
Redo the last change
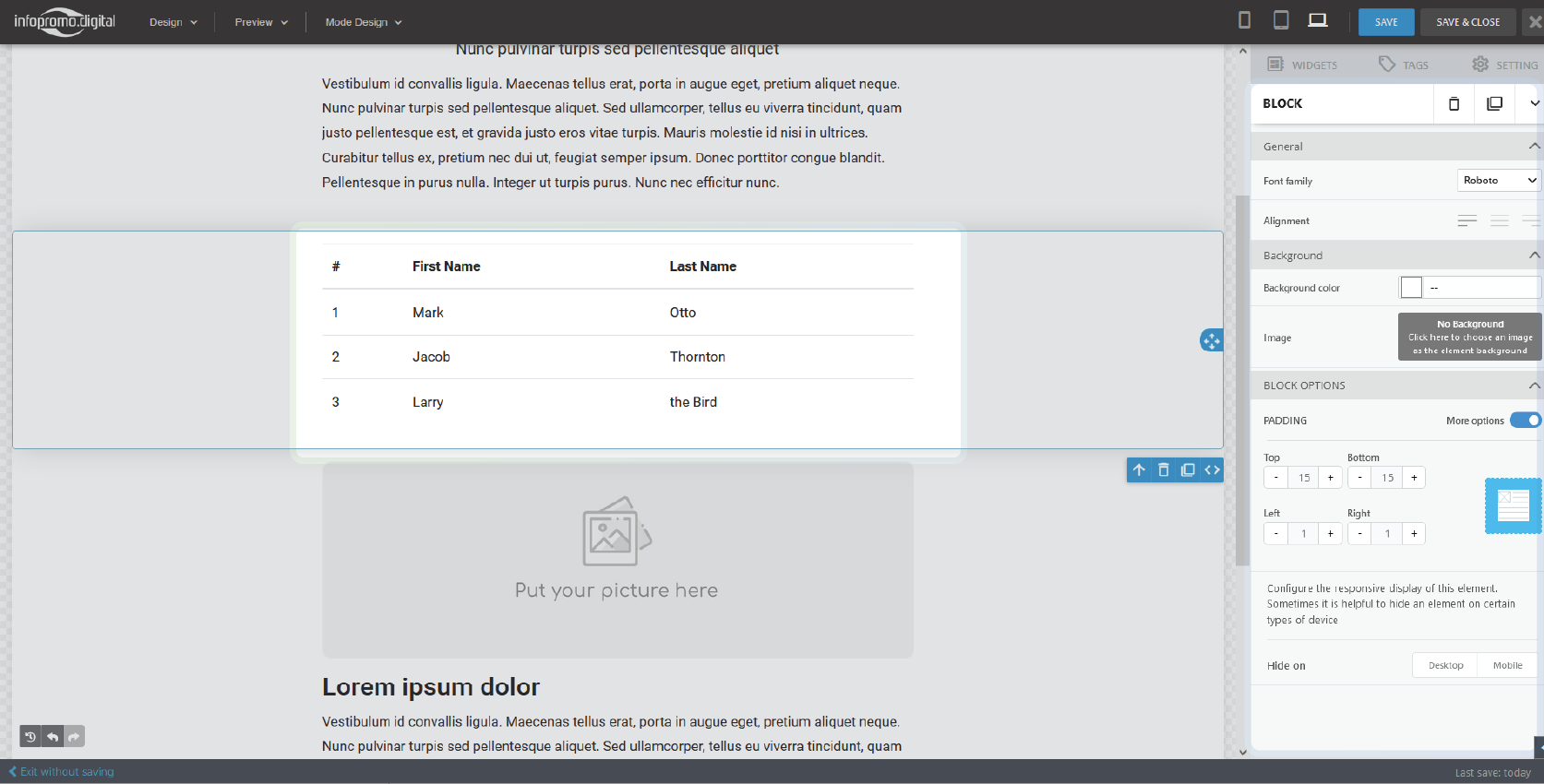(x=74, y=736)
